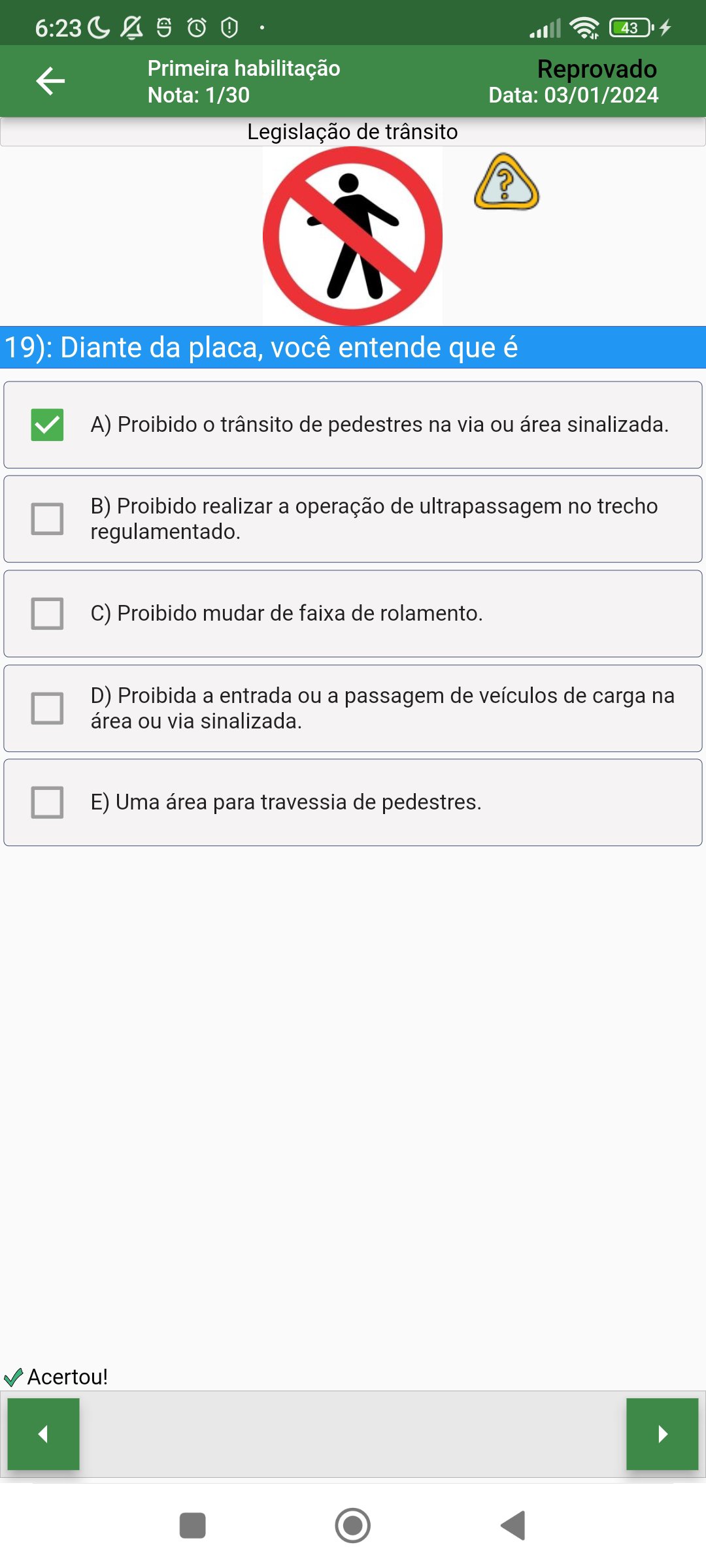Check the answer B checkbox
This screenshot has height=1568, width=706.
48,519
